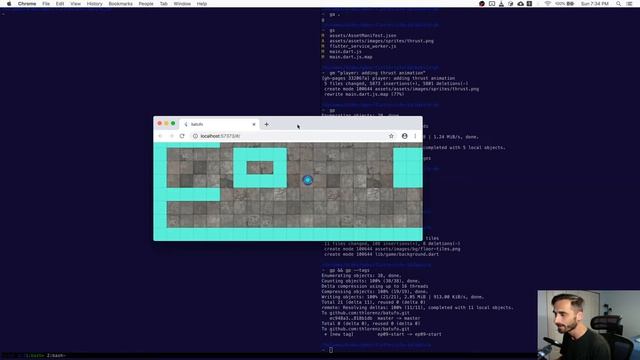This screenshot has height=360, width=640.
Task: Click the menu bar clock showing Sun 7:34 PM
Action: pyautogui.click(x=595, y=4)
